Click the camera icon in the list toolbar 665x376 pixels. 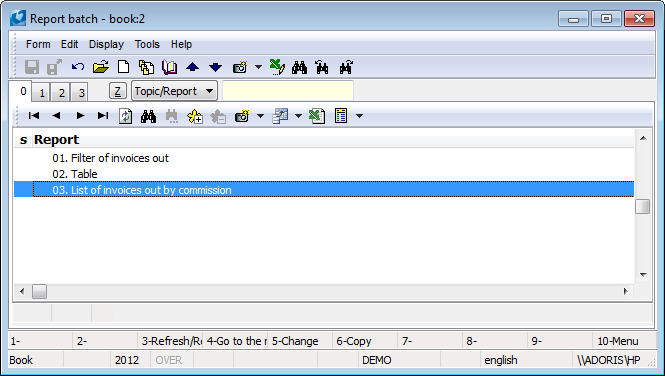pyautogui.click(x=242, y=116)
